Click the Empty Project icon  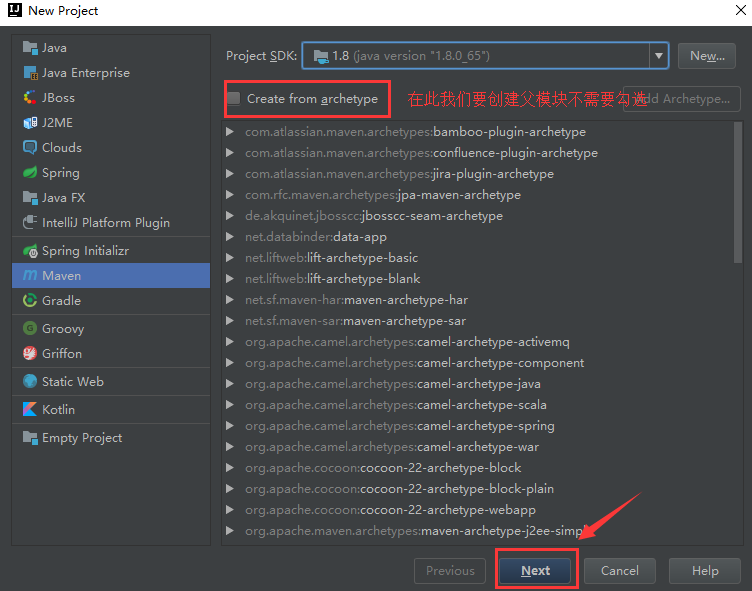[30, 438]
